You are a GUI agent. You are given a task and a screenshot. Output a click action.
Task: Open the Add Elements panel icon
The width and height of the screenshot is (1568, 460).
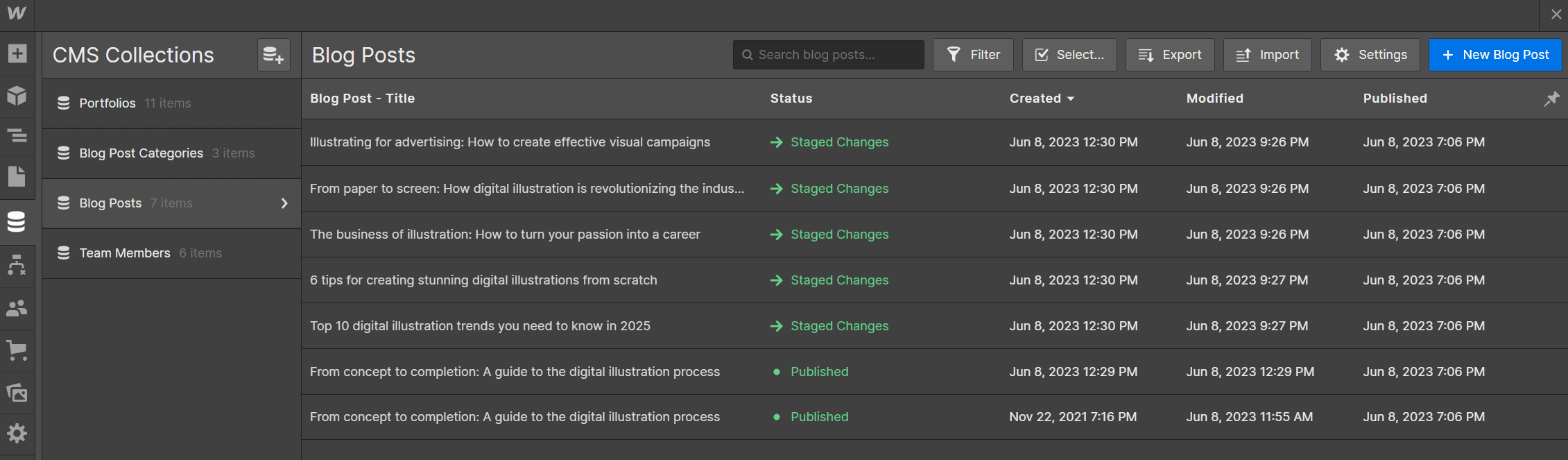(17, 53)
